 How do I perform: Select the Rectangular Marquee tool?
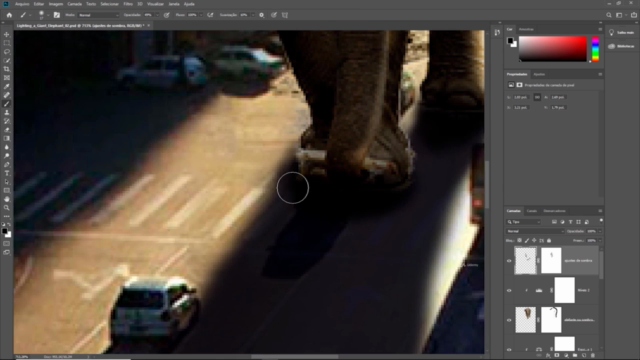(x=7, y=43)
